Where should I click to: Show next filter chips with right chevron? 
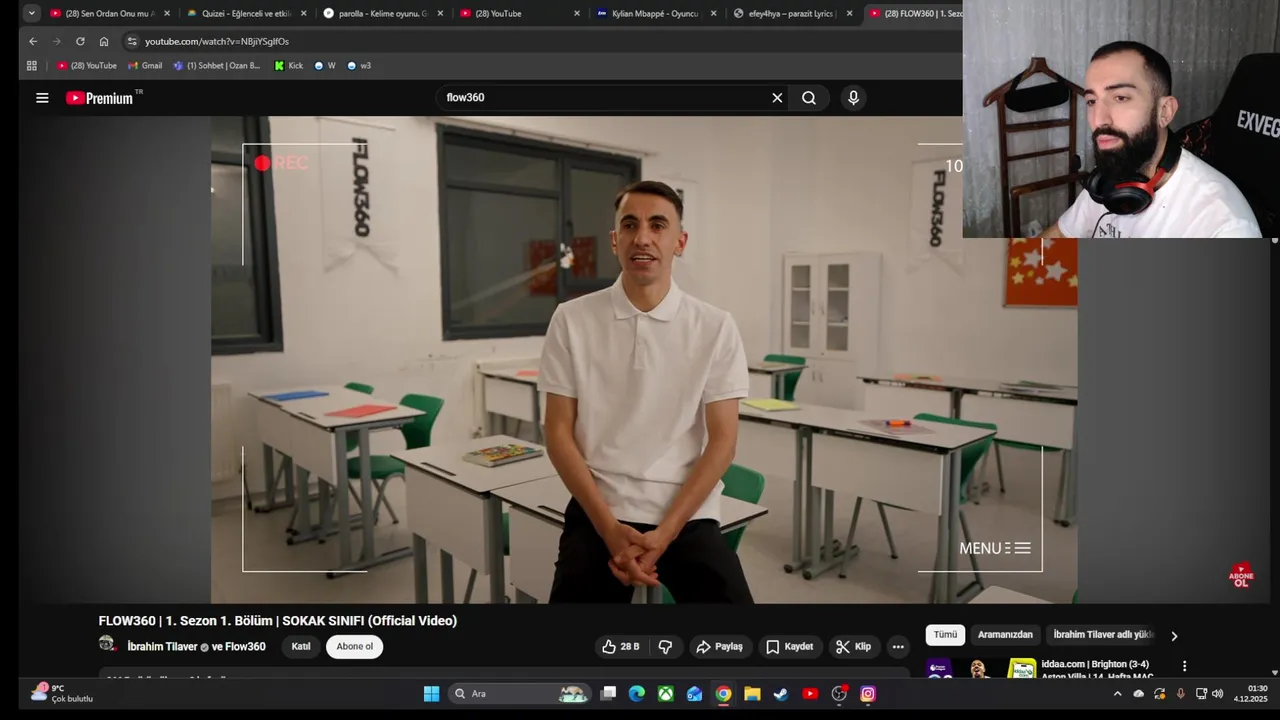click(1174, 635)
